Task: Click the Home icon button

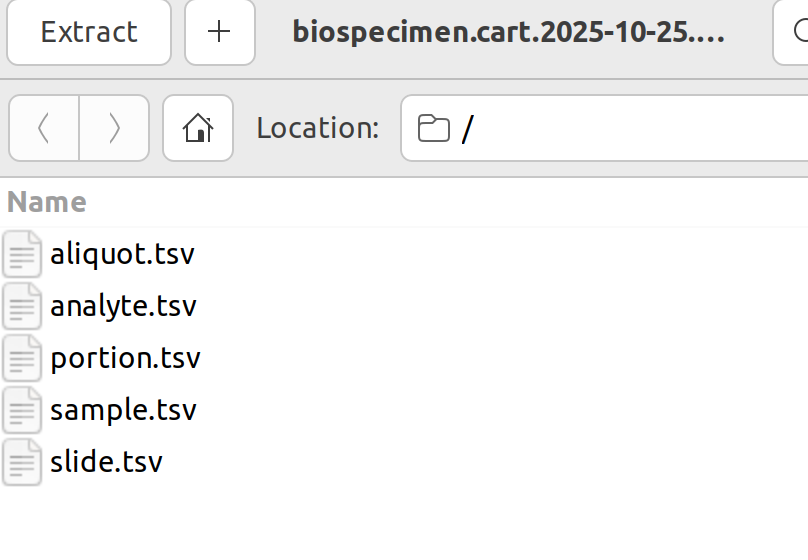Action: coord(198,128)
